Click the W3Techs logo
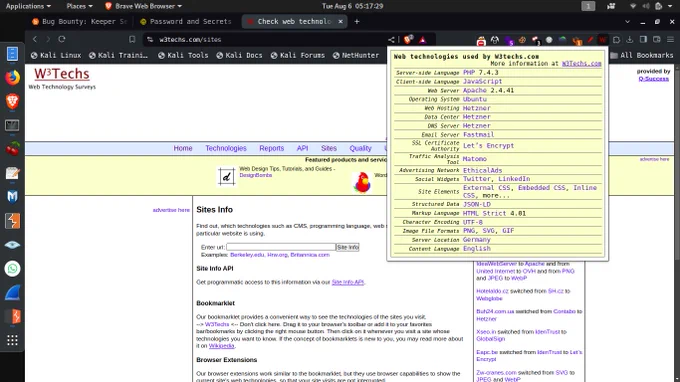Image resolution: width=680 pixels, height=382 pixels. coord(62,74)
